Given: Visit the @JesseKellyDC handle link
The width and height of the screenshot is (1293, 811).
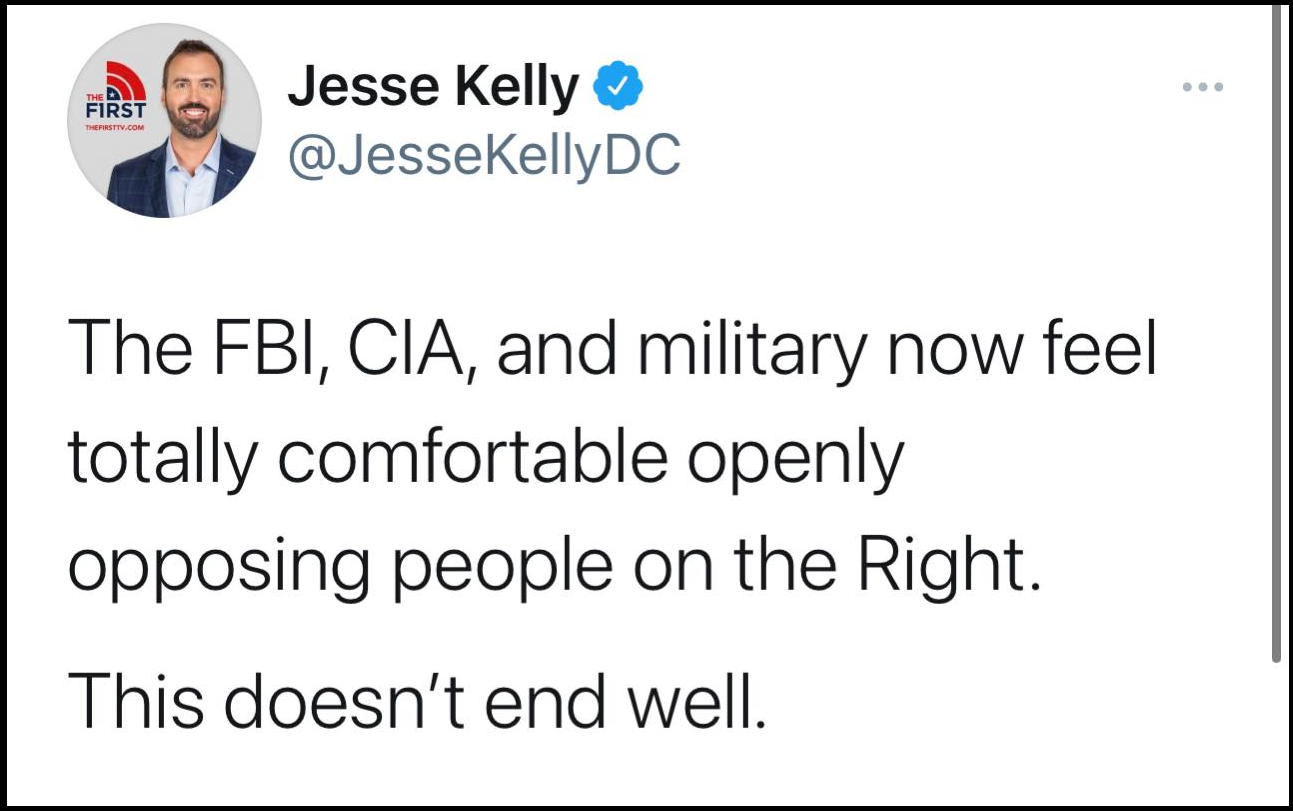Looking at the screenshot, I should [x=485, y=155].
